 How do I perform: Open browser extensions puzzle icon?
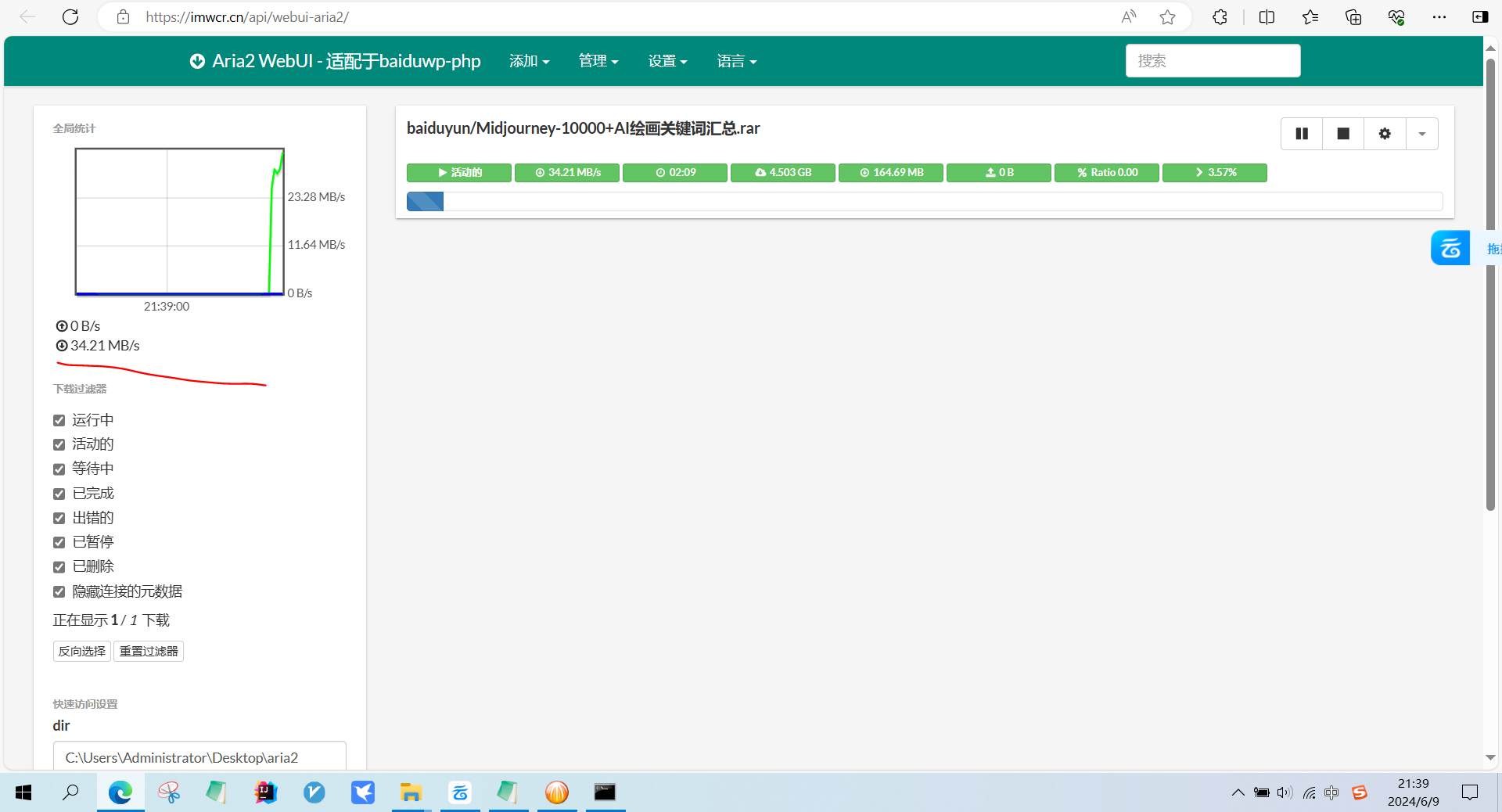pos(1219,17)
